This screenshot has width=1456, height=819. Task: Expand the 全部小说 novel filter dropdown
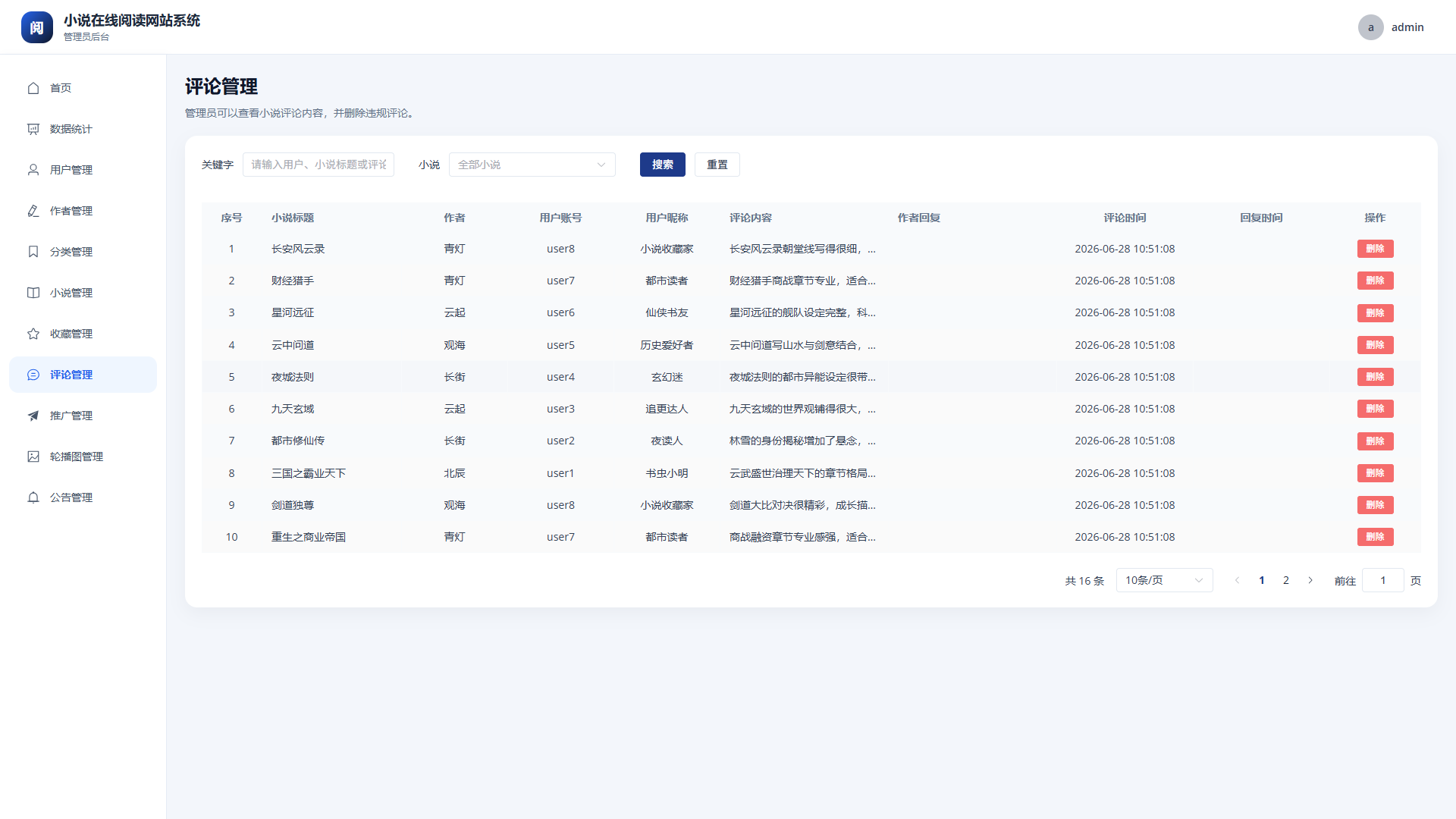pos(532,165)
